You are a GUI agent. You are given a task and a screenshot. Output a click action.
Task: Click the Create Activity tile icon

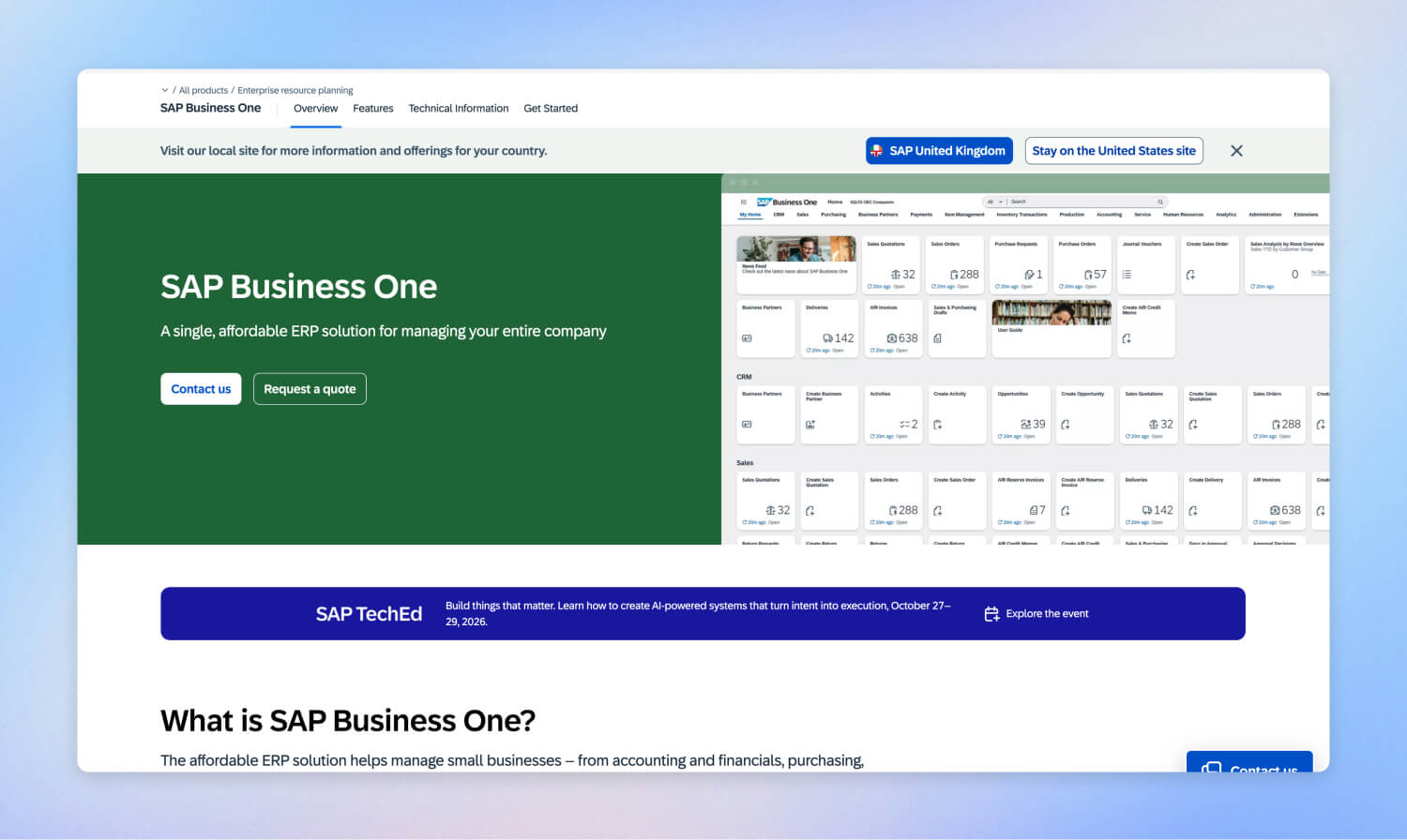(937, 425)
